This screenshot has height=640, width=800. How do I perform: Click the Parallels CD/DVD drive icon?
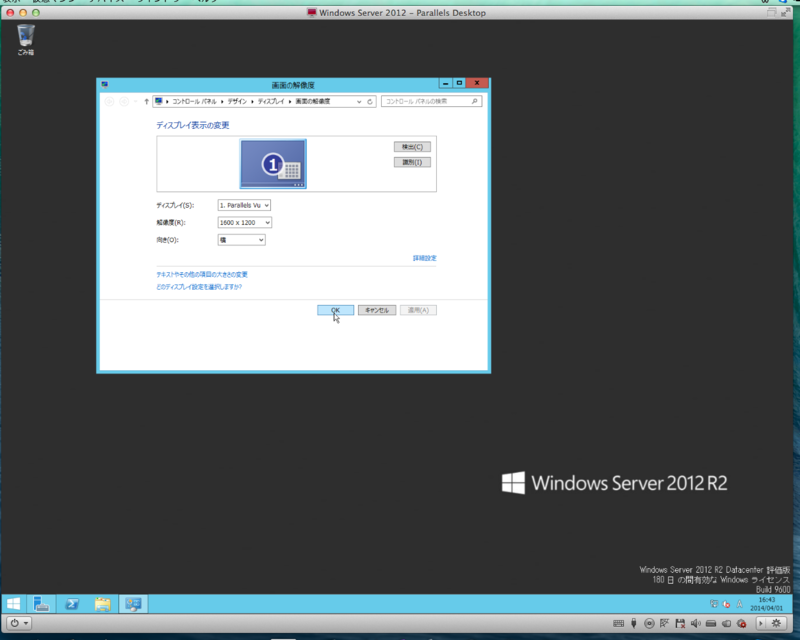click(649, 623)
